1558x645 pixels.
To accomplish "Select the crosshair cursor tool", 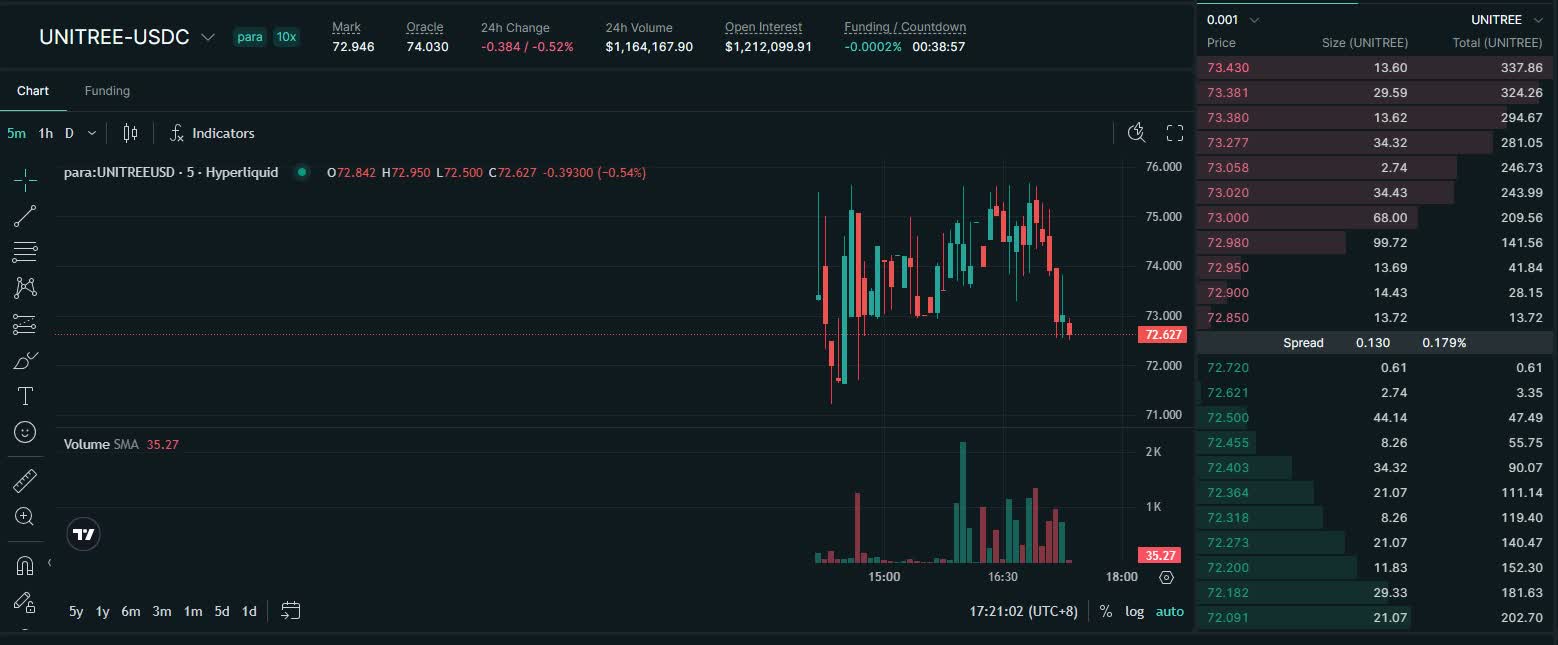I will 25,179.
